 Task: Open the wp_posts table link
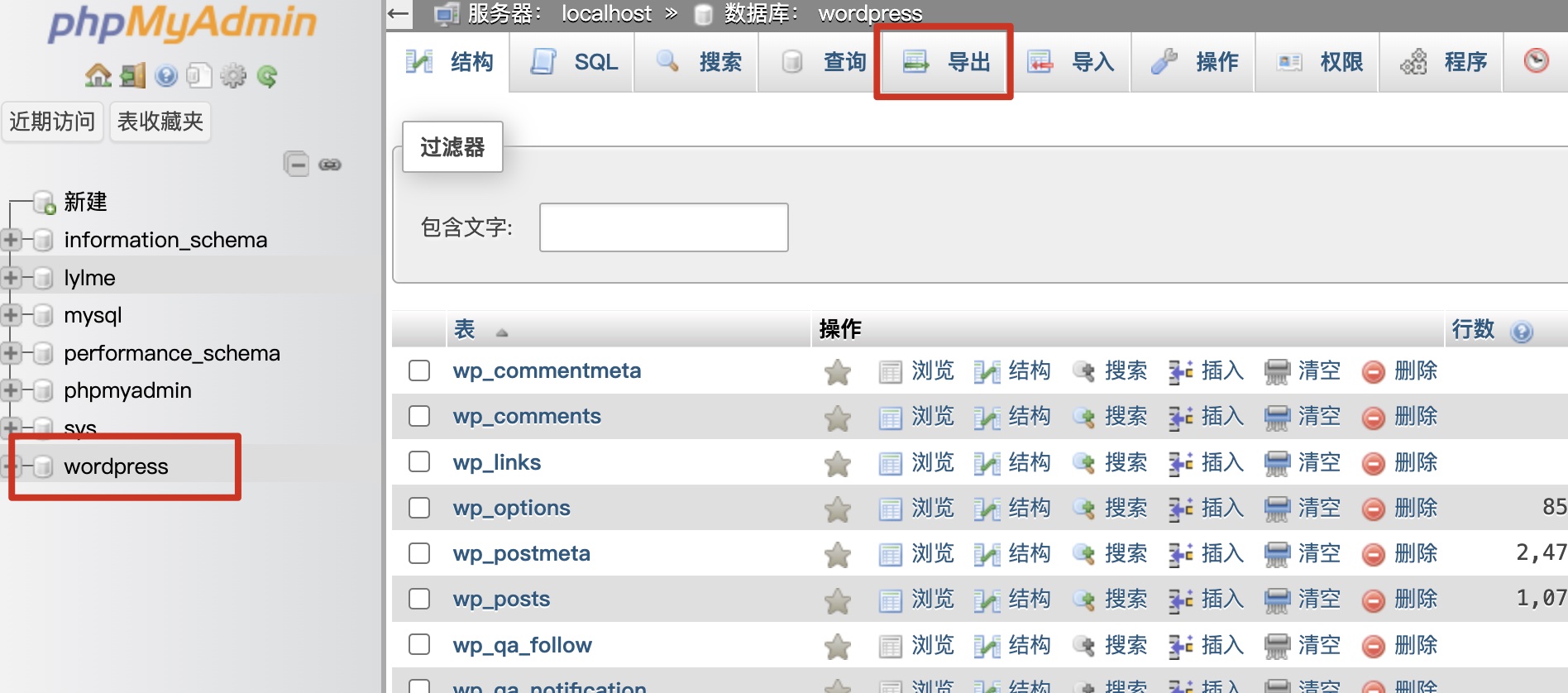pyautogui.click(x=501, y=599)
